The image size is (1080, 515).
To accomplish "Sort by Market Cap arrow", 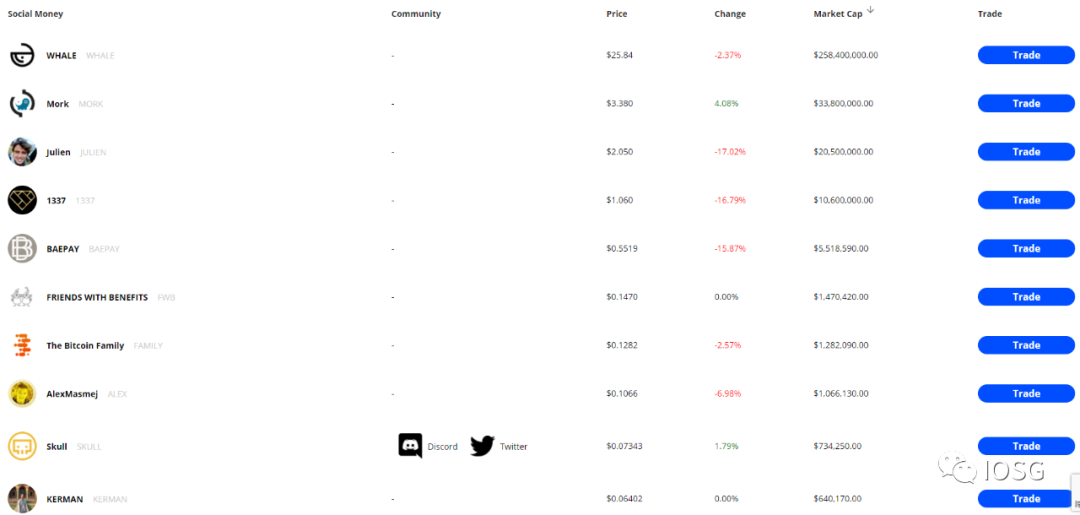I will tap(871, 10).
